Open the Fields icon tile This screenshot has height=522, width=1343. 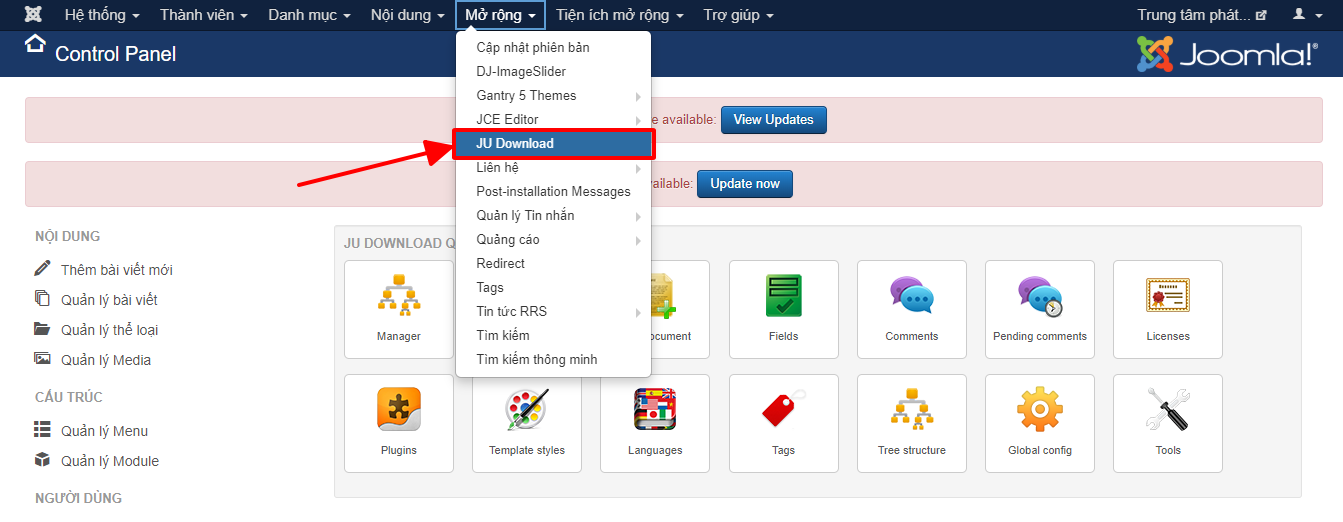point(784,309)
